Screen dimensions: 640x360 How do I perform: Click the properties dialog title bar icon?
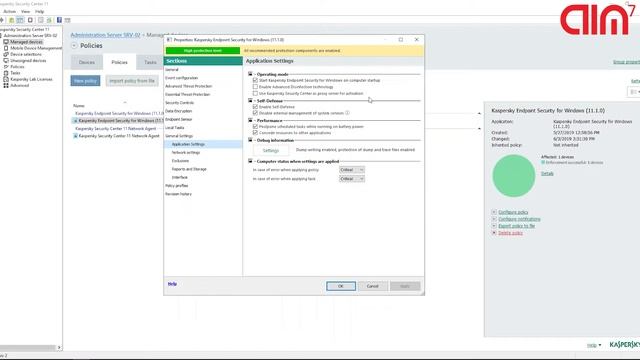[x=169, y=40]
